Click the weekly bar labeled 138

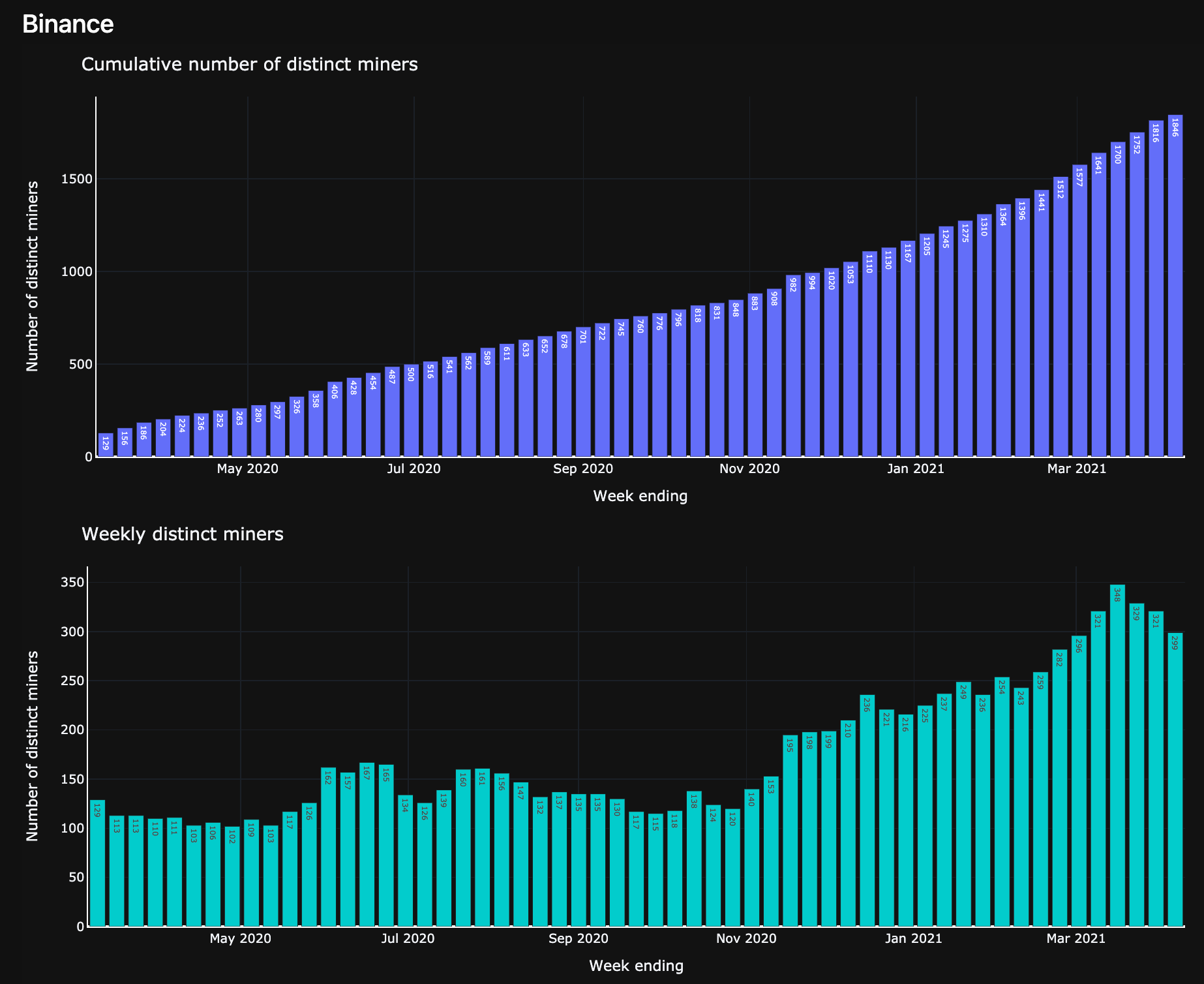tap(694, 859)
